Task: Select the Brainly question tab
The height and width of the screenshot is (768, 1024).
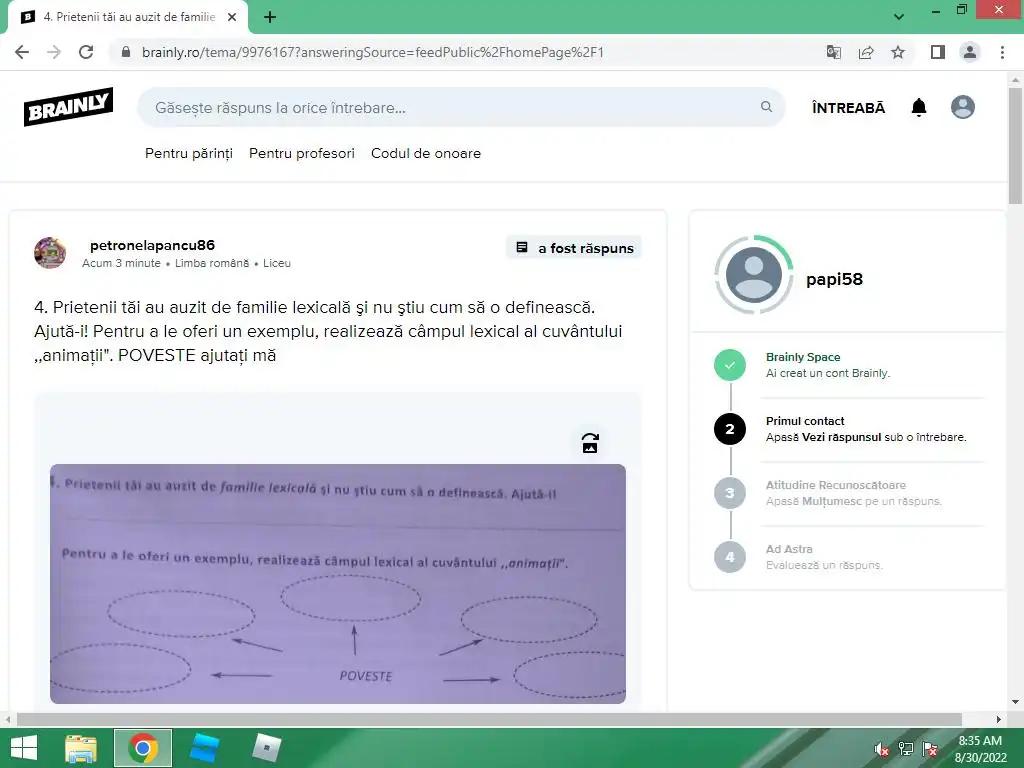Action: click(x=128, y=18)
